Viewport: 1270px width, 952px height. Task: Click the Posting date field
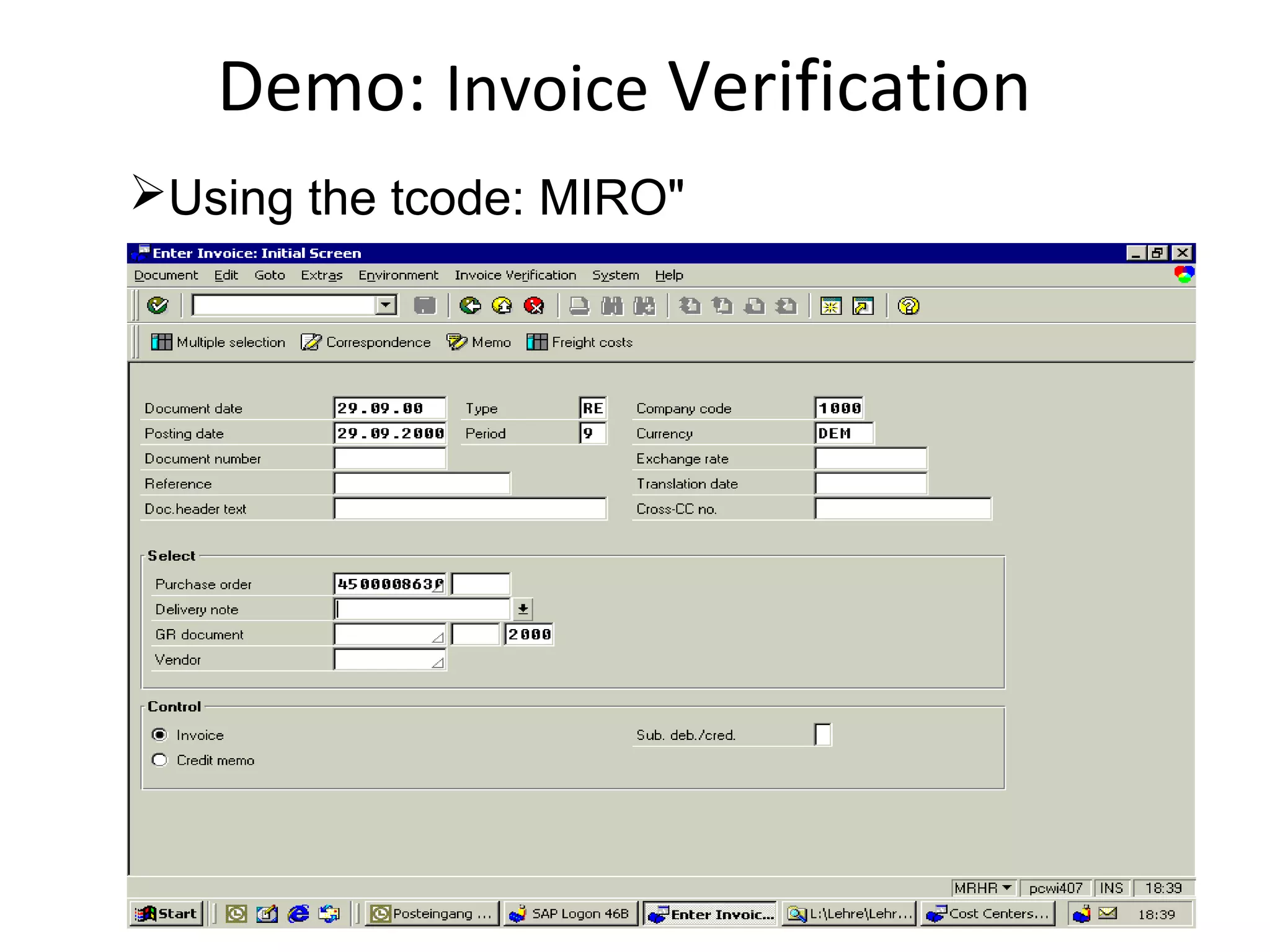click(389, 433)
